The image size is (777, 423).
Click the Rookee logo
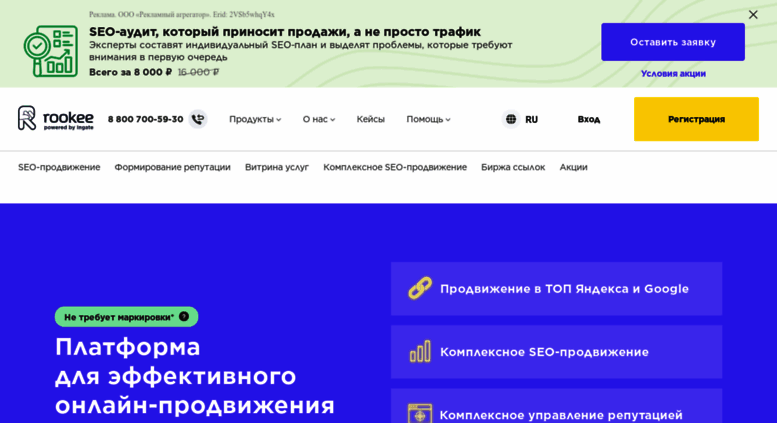click(x=56, y=118)
